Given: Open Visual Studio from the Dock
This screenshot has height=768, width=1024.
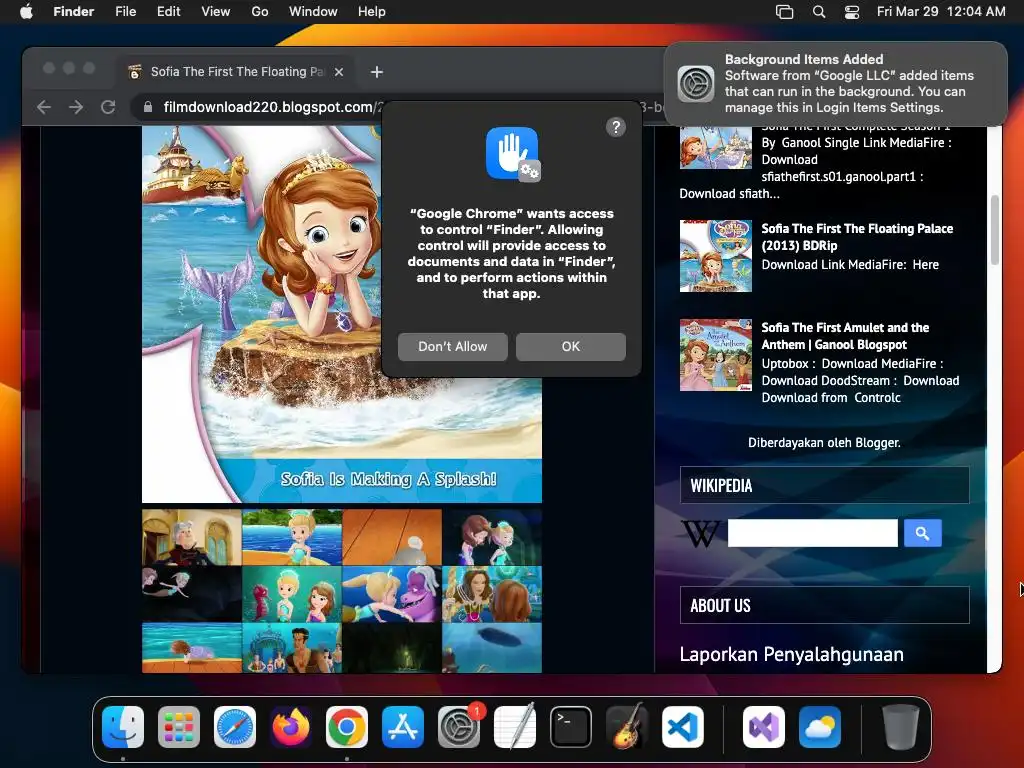Looking at the screenshot, I should point(764,726).
